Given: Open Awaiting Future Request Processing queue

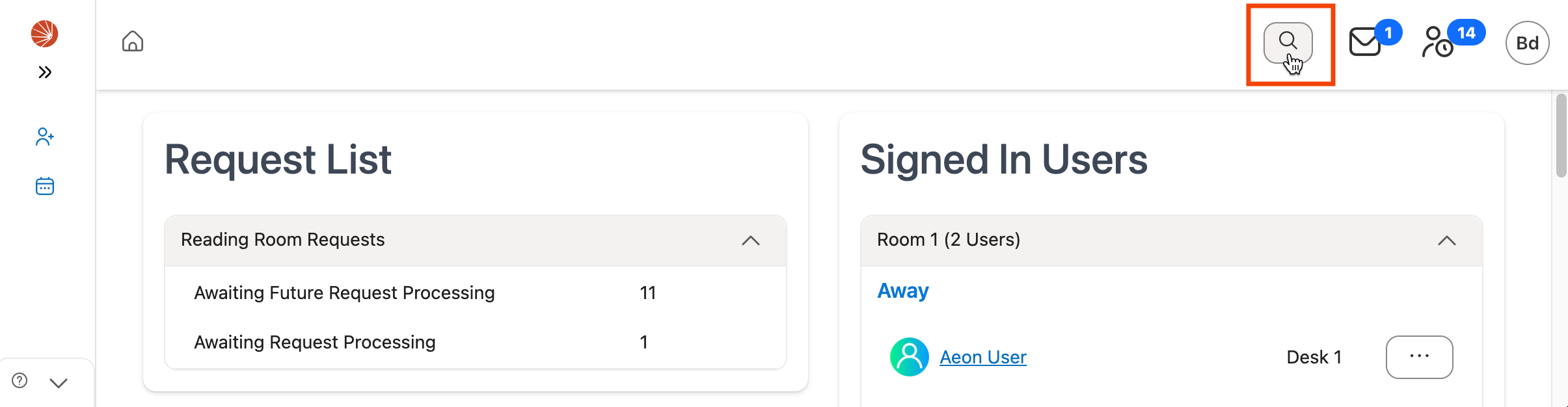Looking at the screenshot, I should (x=344, y=293).
